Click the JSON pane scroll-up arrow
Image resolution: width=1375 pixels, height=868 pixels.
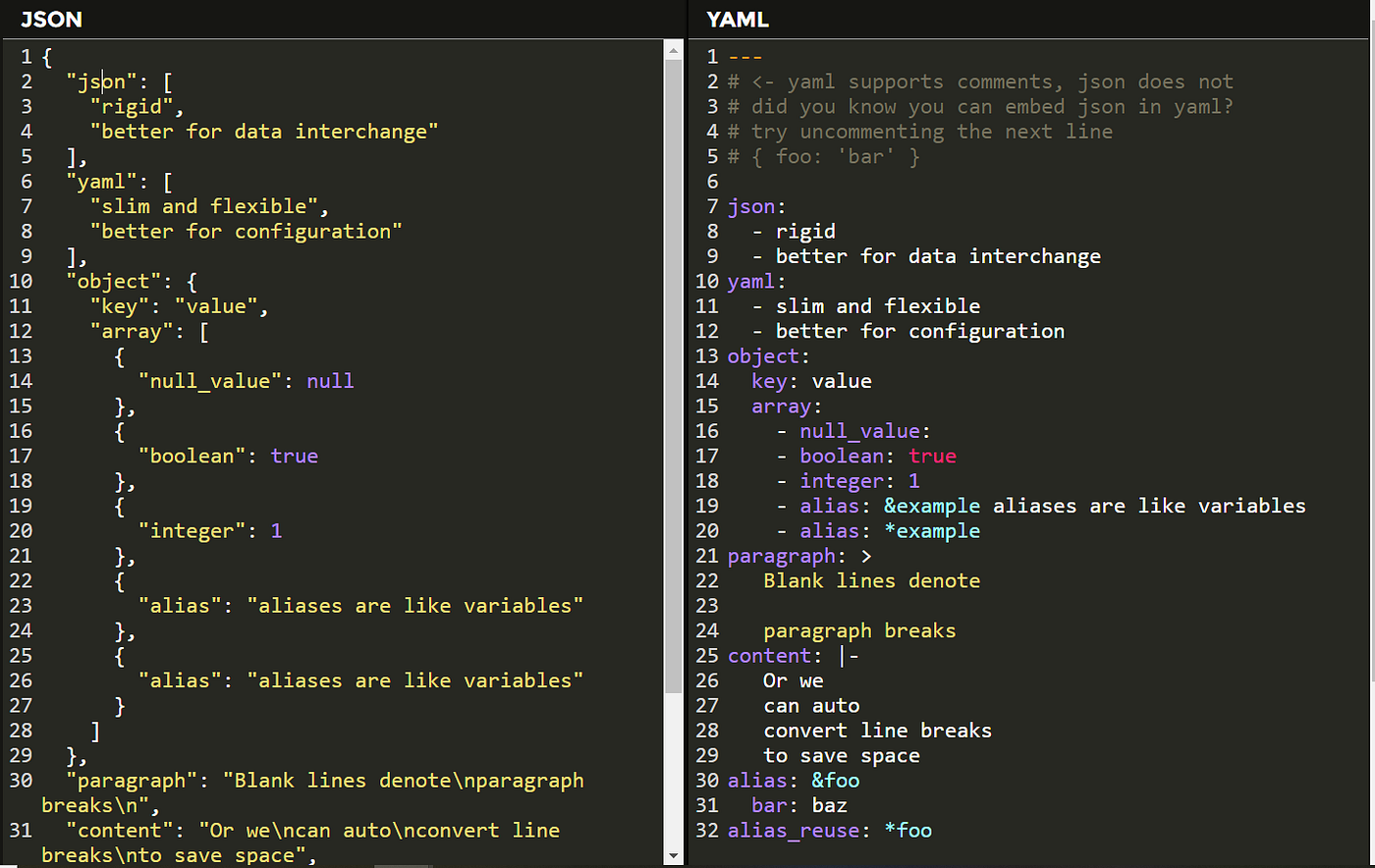click(x=673, y=51)
